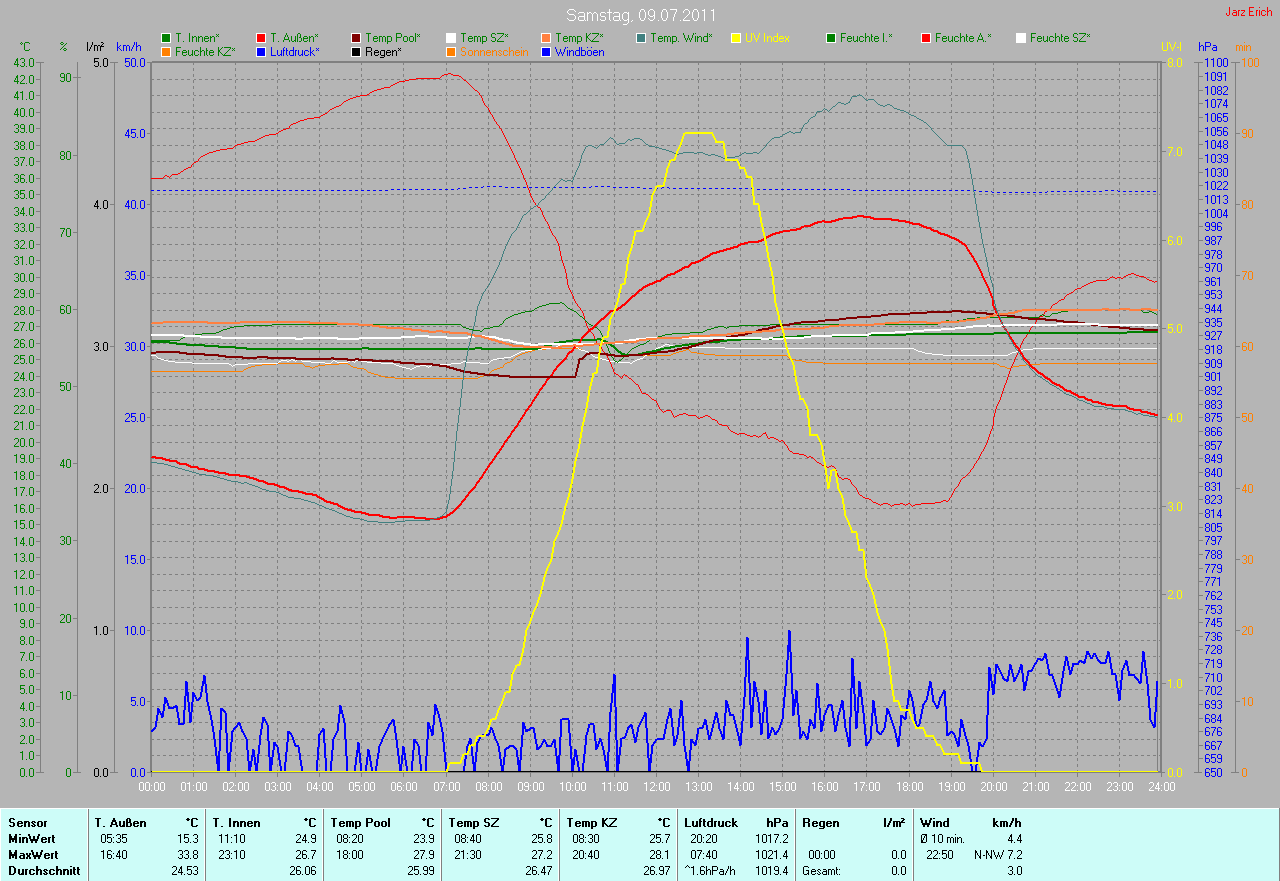Select the yellow UV Index legend marker

point(736,38)
